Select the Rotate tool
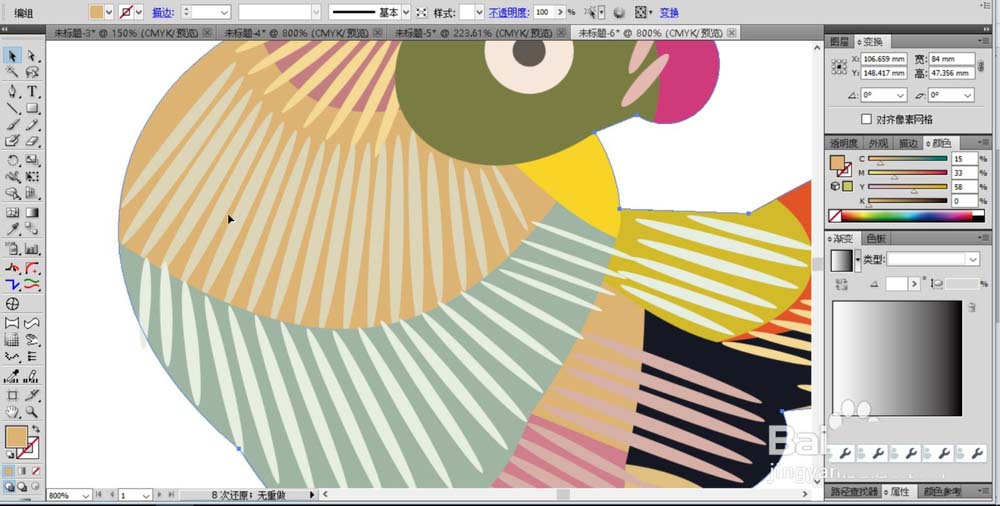This screenshot has height=506, width=1000. (x=12, y=160)
